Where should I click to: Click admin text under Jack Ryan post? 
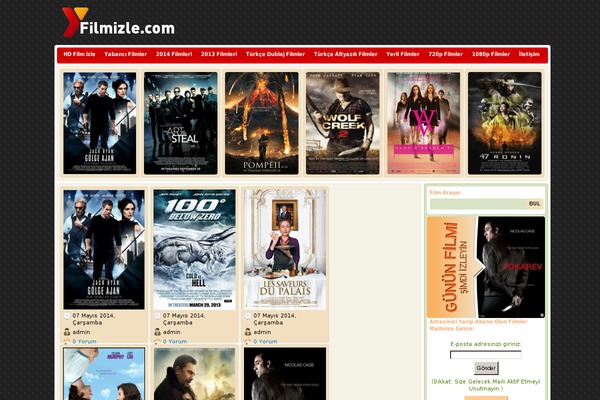[x=82, y=332]
